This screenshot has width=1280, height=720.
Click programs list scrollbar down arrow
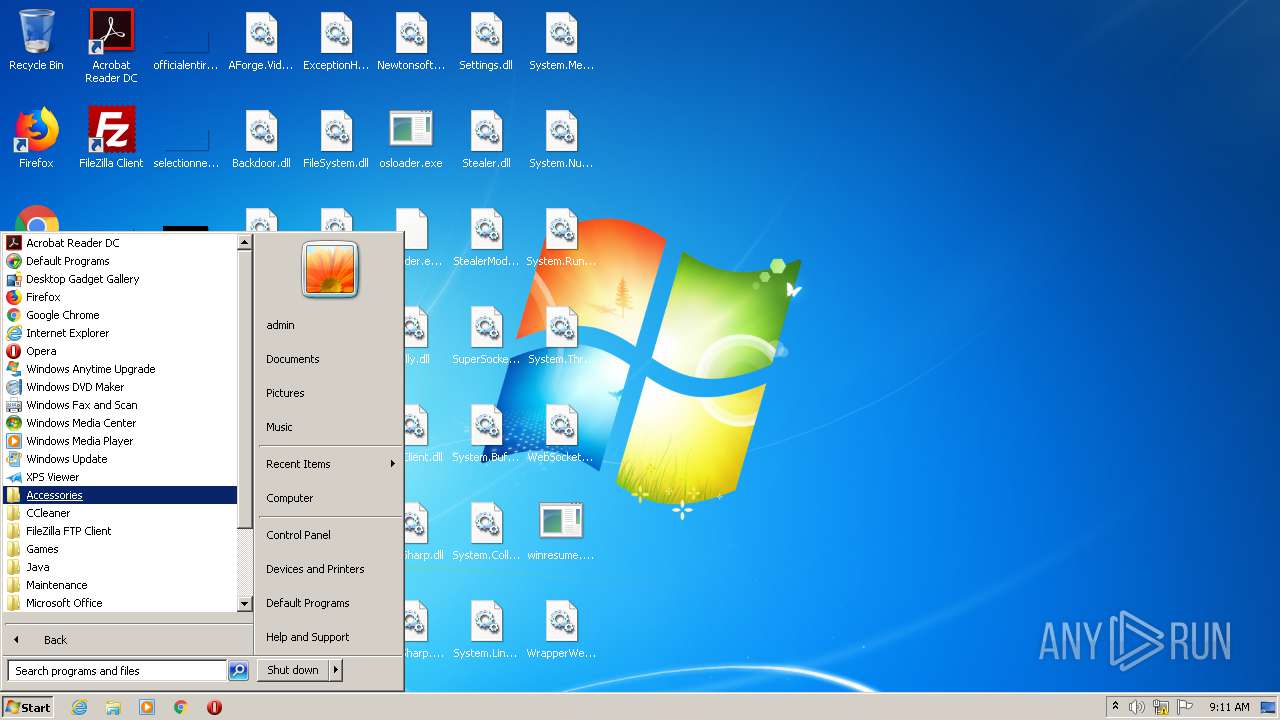pyautogui.click(x=244, y=604)
